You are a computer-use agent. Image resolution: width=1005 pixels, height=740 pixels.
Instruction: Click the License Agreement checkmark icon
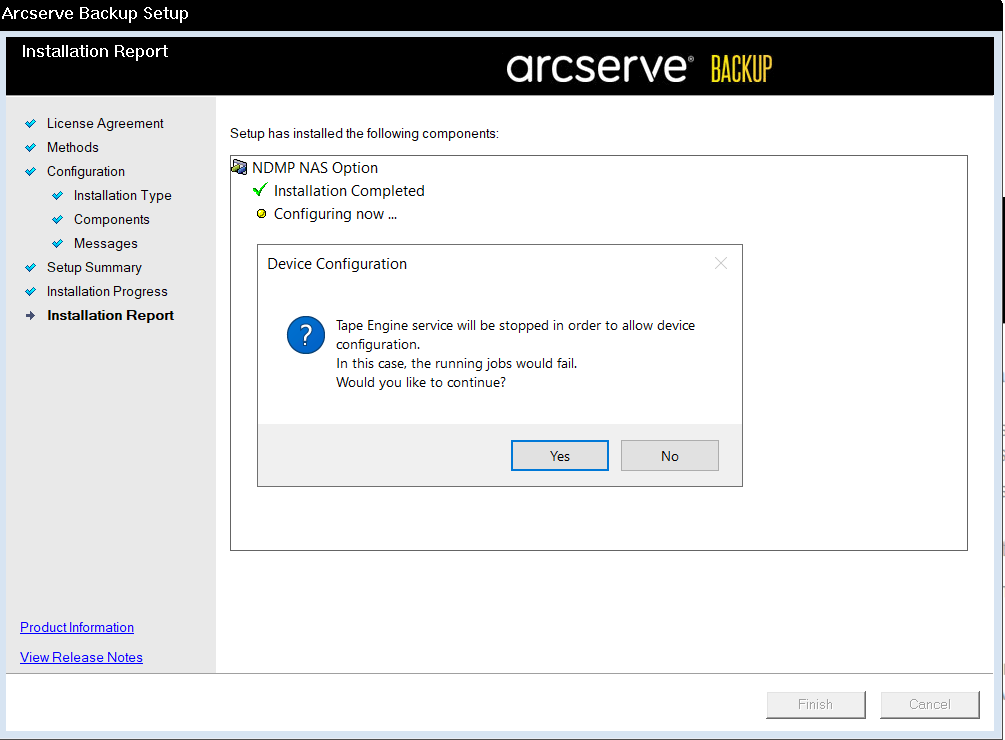[x=29, y=123]
